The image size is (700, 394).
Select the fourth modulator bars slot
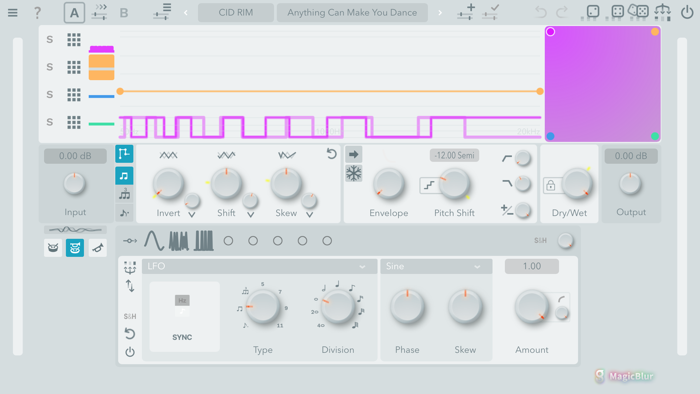click(204, 241)
